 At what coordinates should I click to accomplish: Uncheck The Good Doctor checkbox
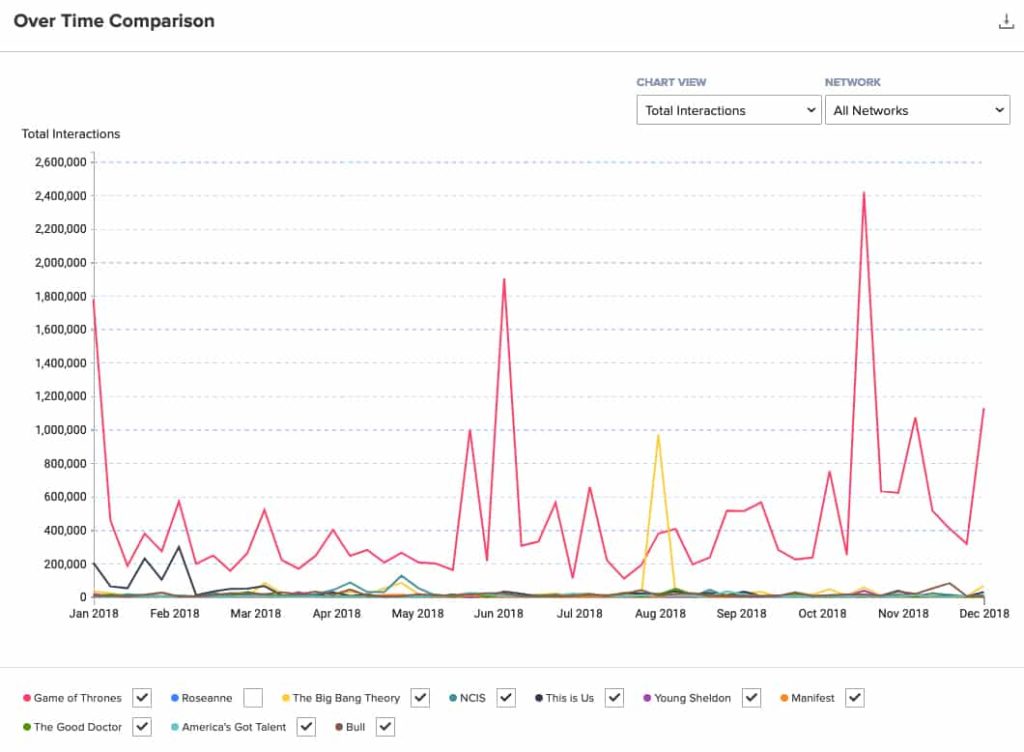(x=142, y=727)
